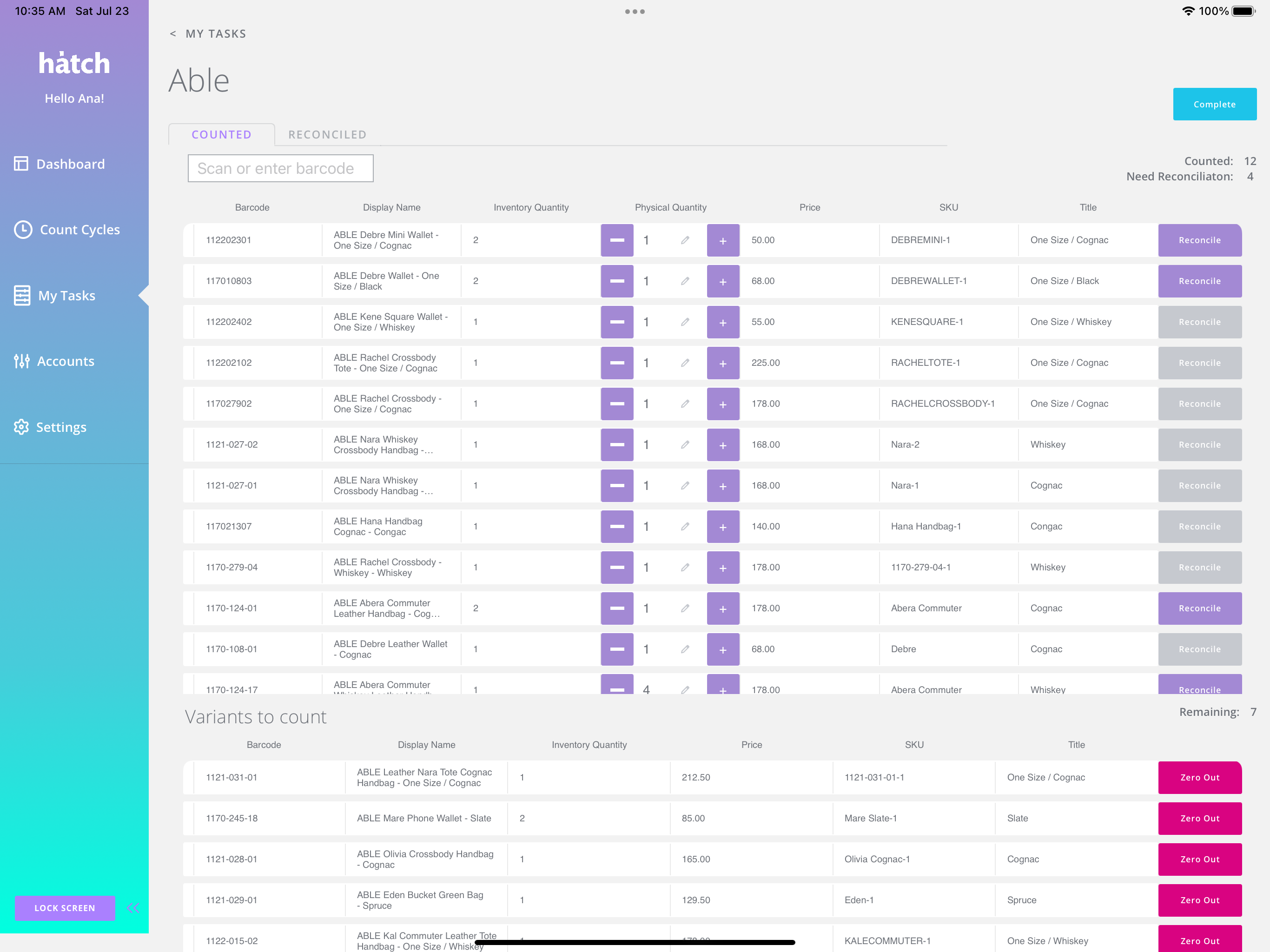This screenshot has height=952, width=1270.
Task: Decrease quantity for Hana Handbag-1 row
Action: (617, 527)
